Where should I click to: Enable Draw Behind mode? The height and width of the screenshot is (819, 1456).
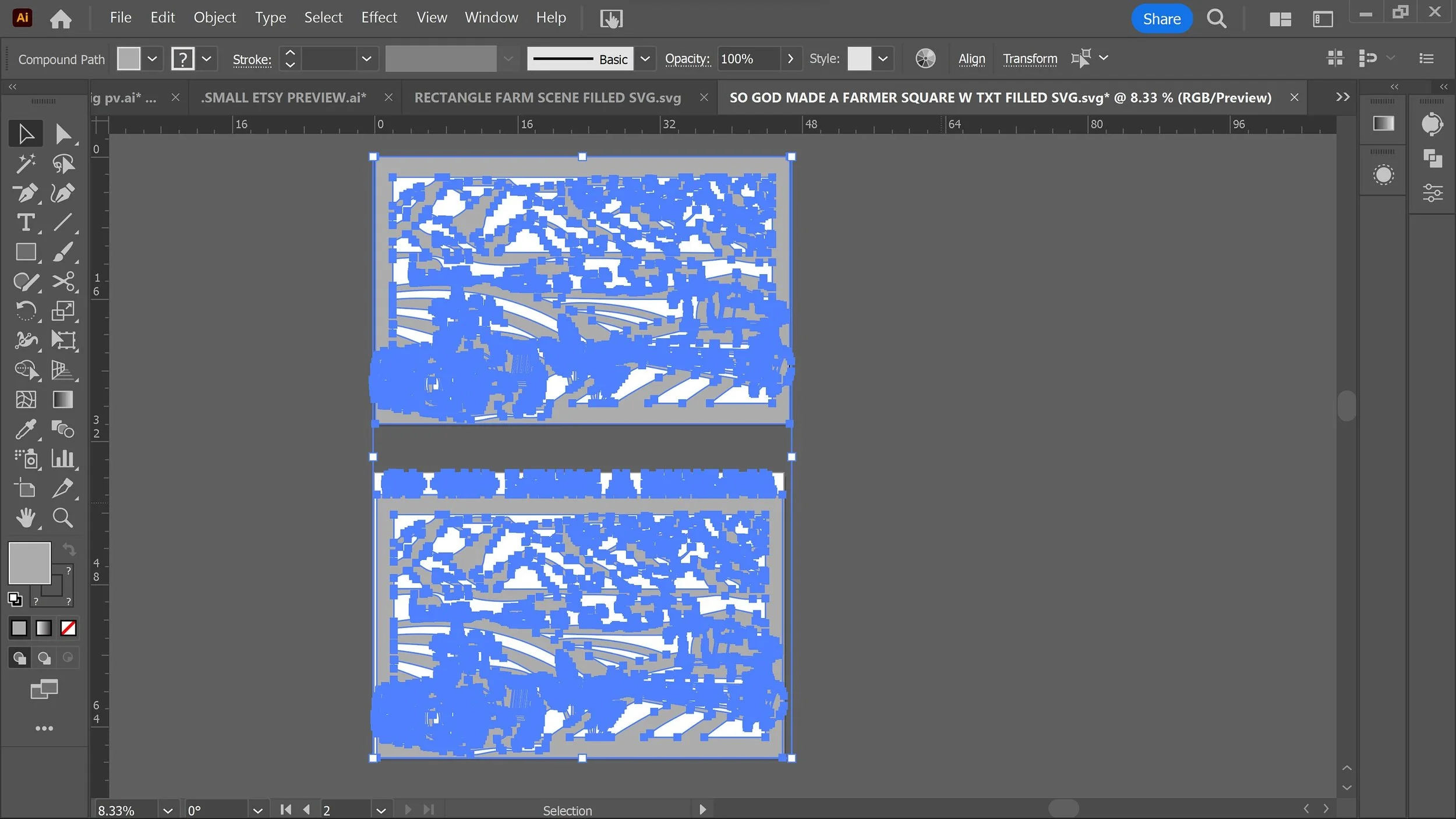[x=44, y=658]
